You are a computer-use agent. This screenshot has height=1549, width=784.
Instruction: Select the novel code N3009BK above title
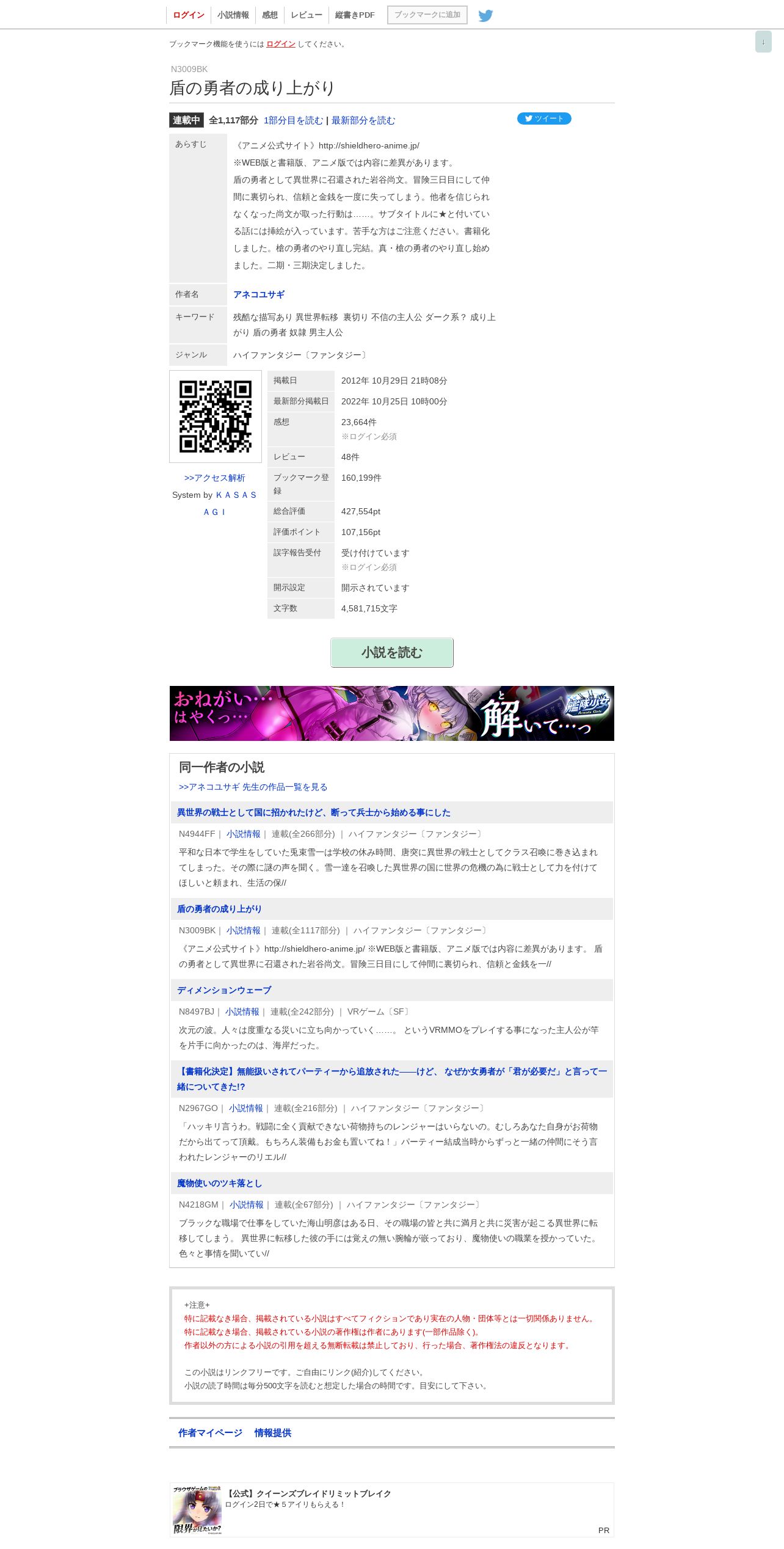[189, 69]
